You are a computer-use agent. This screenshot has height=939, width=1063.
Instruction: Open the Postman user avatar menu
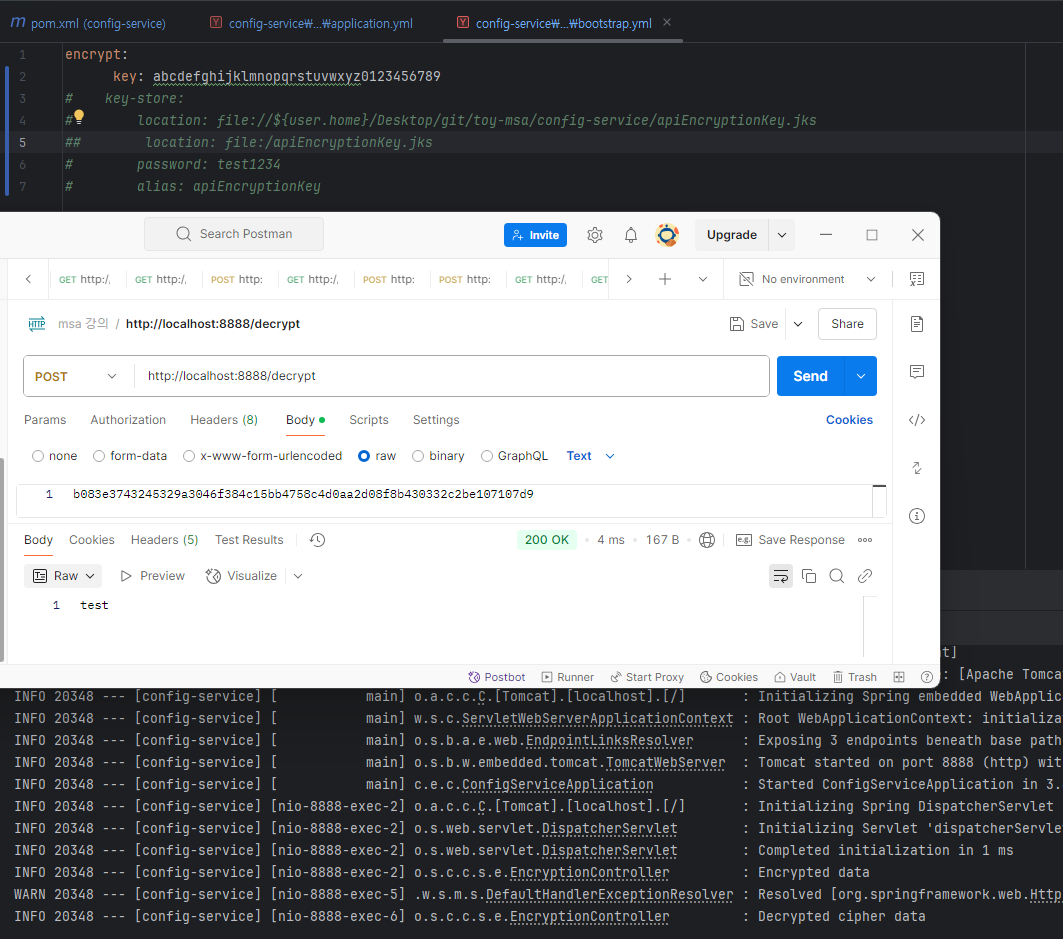667,235
